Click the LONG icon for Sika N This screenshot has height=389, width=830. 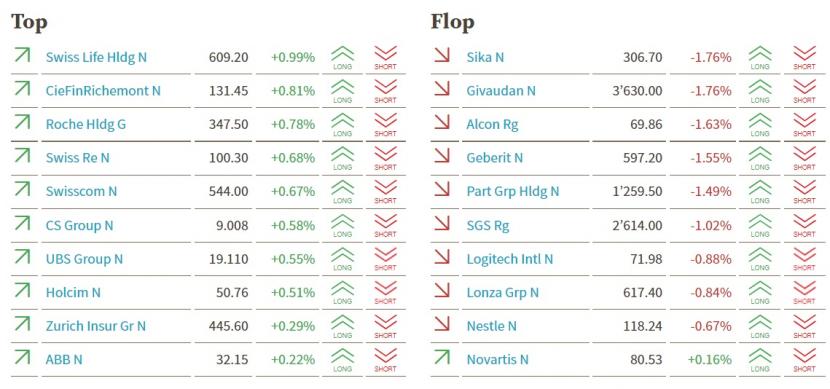(760, 58)
